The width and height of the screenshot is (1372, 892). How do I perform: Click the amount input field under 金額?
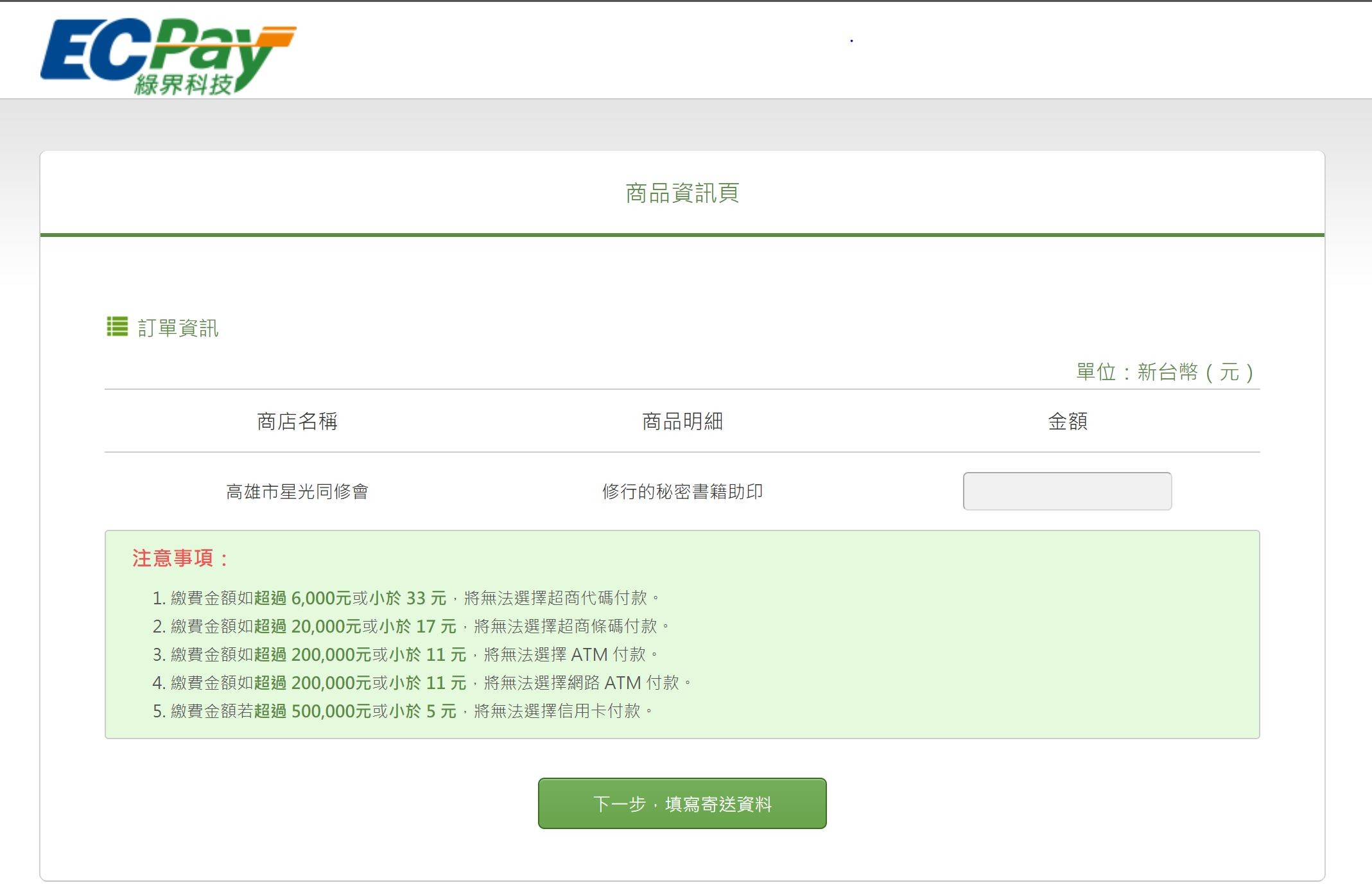tap(1066, 491)
